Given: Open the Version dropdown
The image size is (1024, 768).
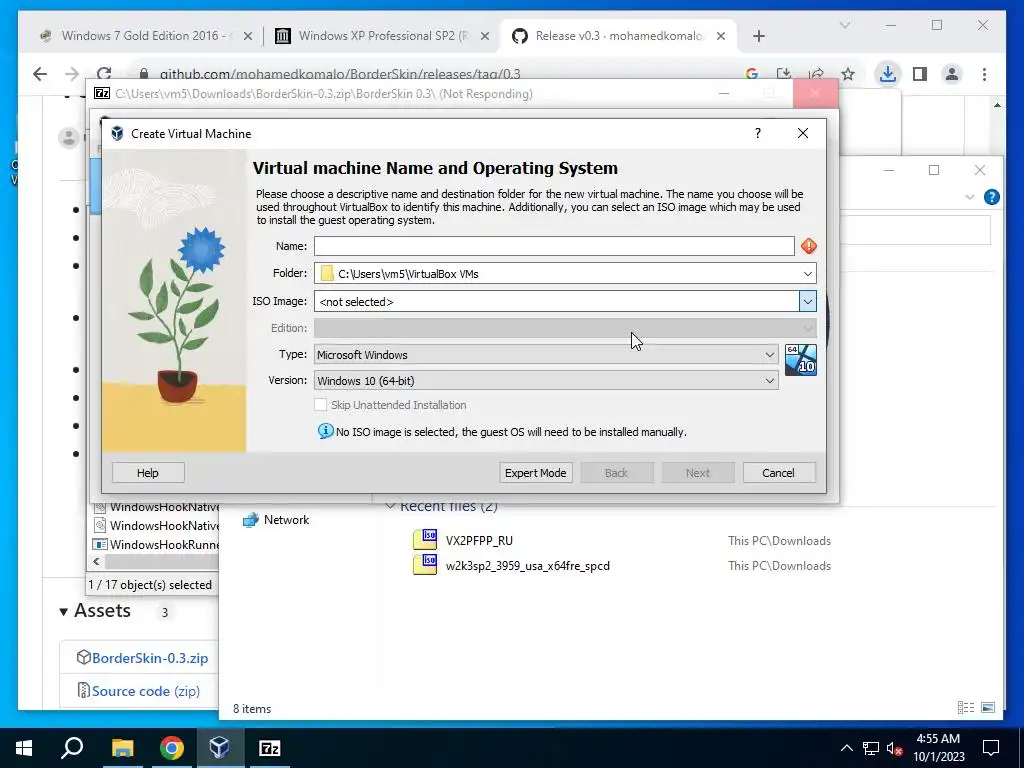Looking at the screenshot, I should (x=769, y=381).
